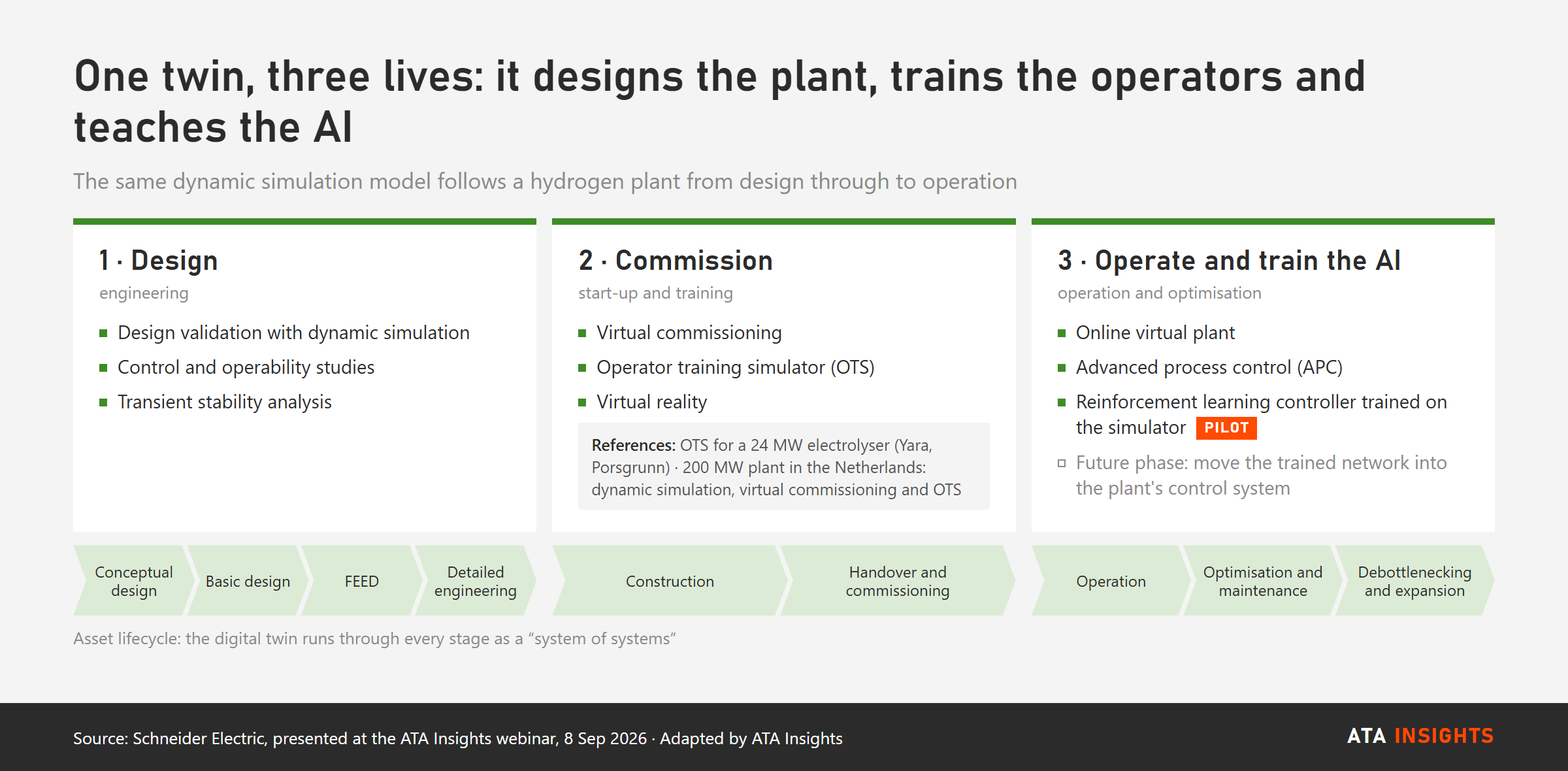Viewport: 1568px width, 771px height.
Task: Click the Construction lifecycle arrow
Action: [x=670, y=581]
